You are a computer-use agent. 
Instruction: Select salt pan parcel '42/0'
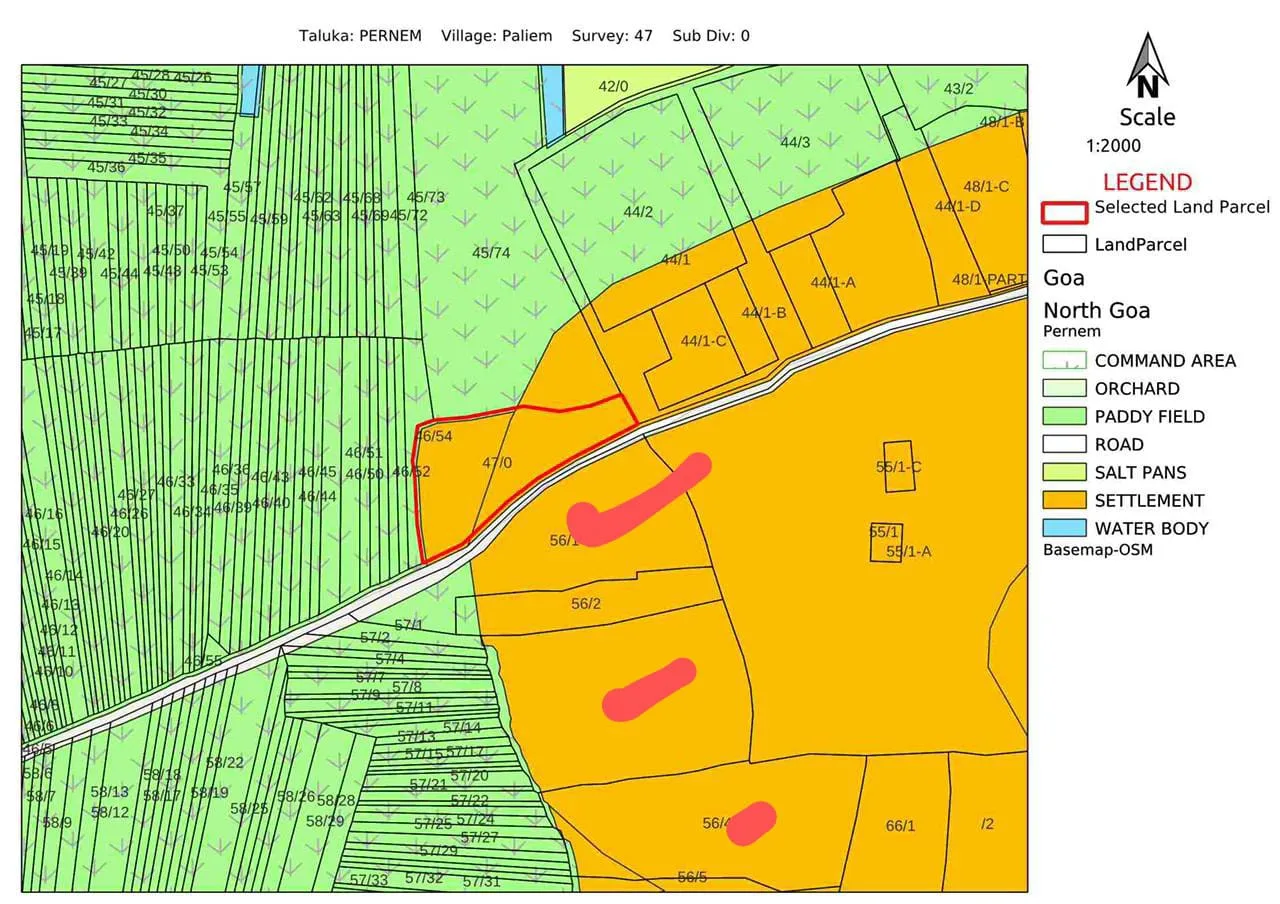pos(613,86)
